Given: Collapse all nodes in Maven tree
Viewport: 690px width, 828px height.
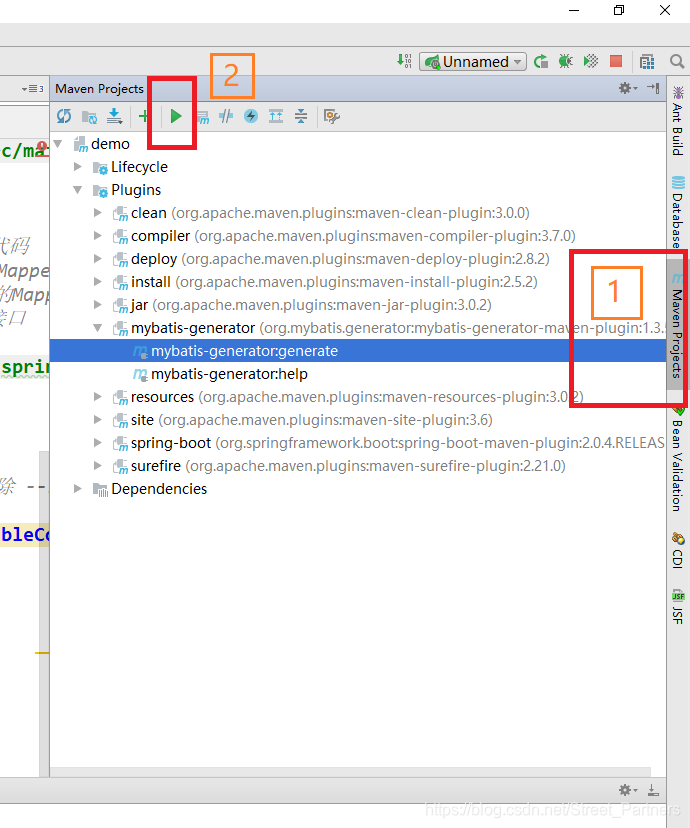Looking at the screenshot, I should tap(301, 116).
